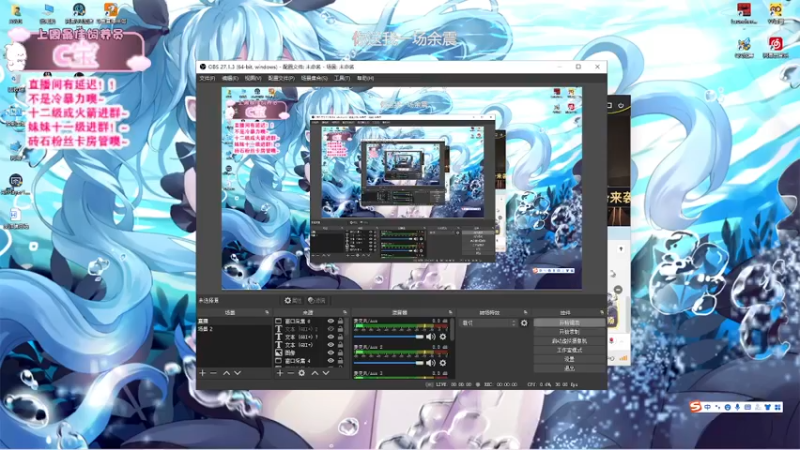The image size is (800, 450).
Task: Toggle visibility of 窗口采集 8 source
Action: point(331,321)
